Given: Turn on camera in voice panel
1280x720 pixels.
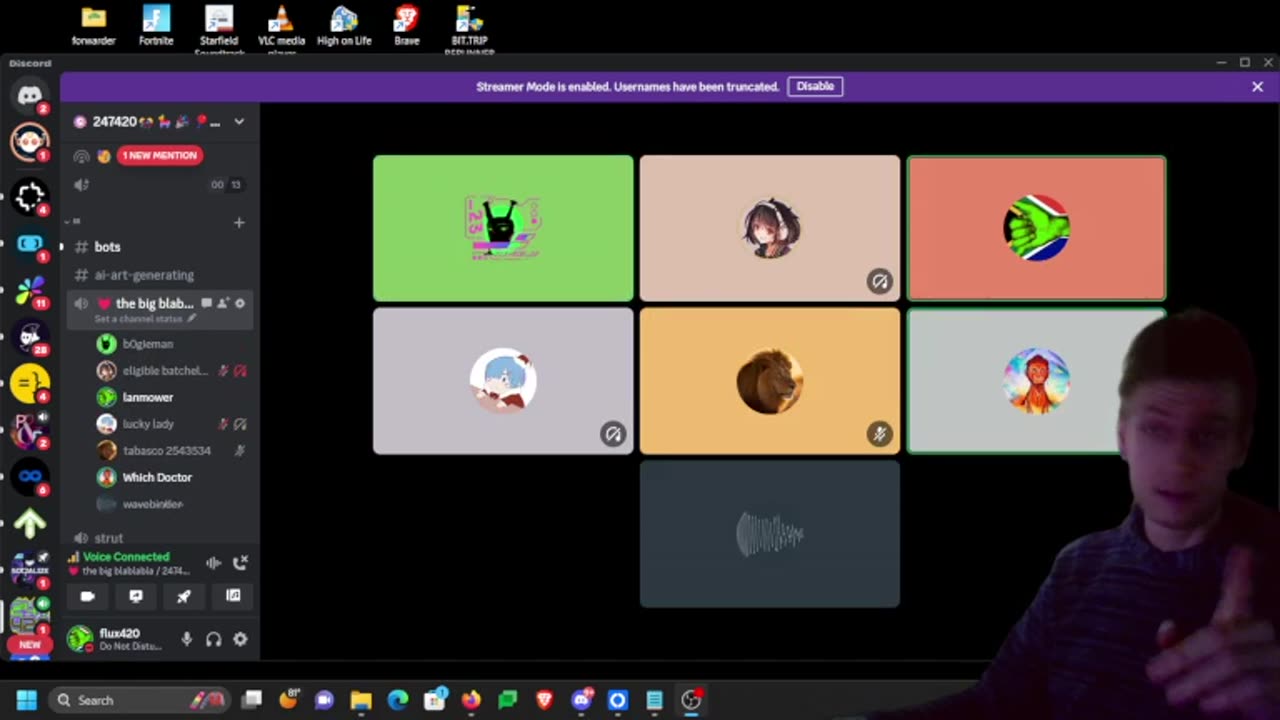Looking at the screenshot, I should tap(87, 596).
